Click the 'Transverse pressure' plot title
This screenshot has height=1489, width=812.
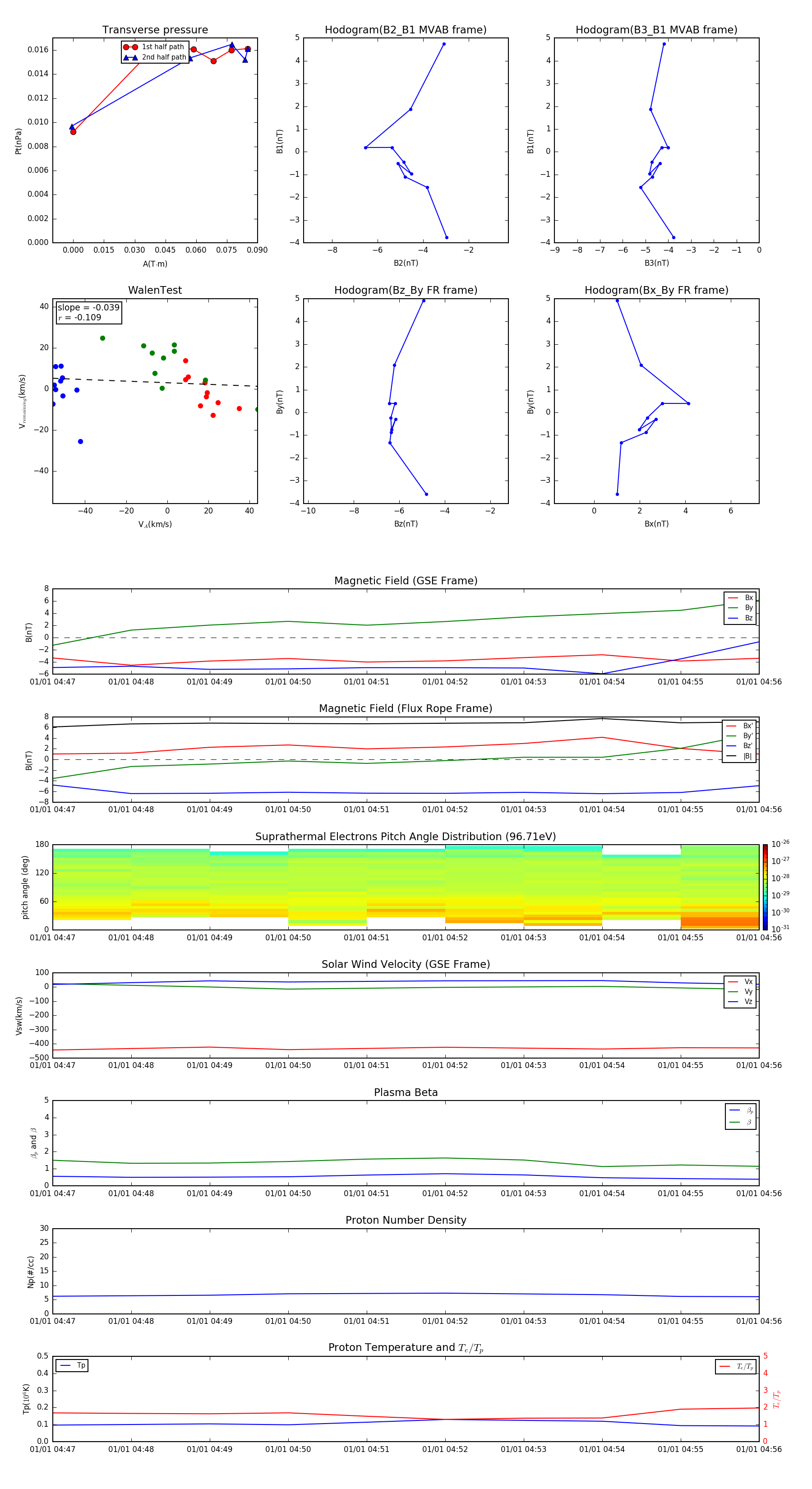155,29
